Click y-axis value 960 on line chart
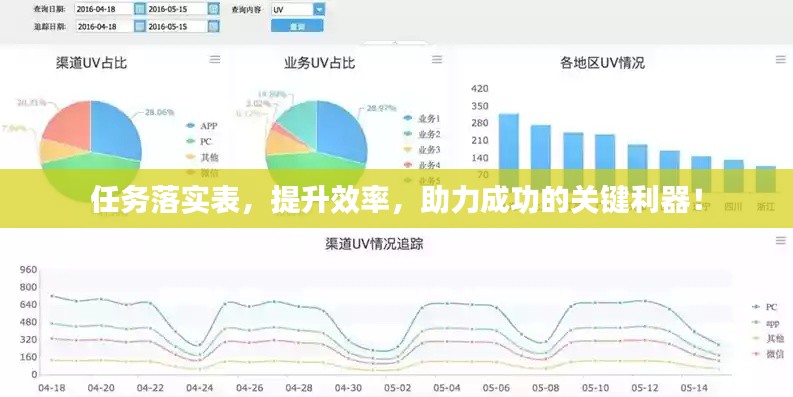 (x=28, y=270)
